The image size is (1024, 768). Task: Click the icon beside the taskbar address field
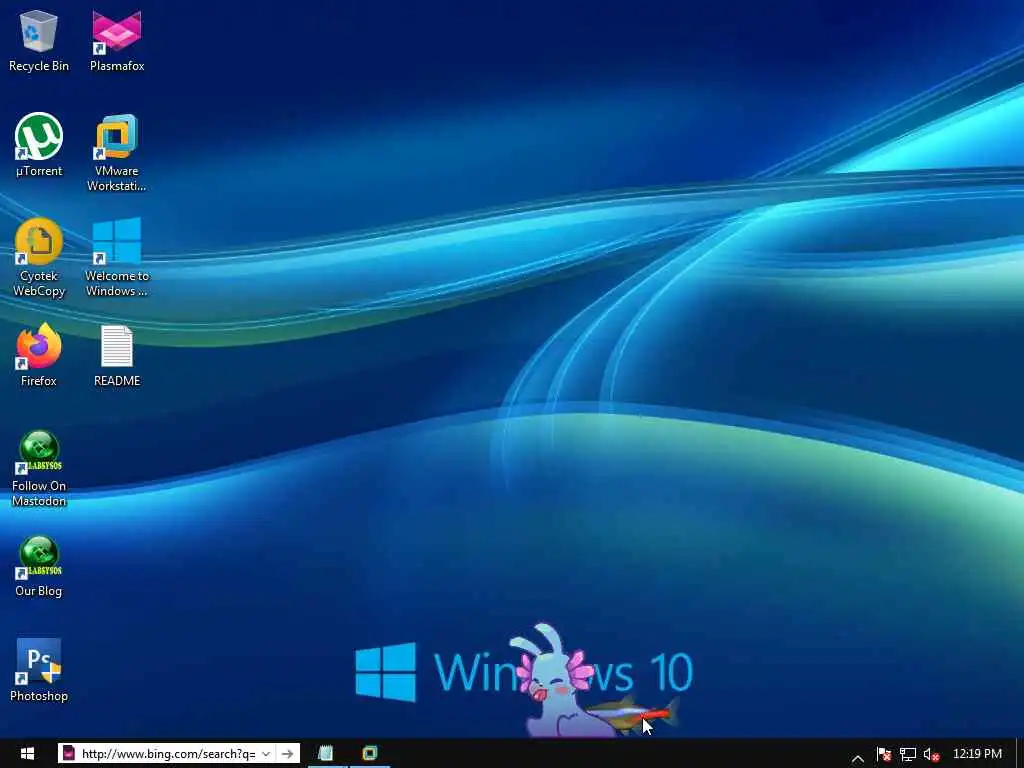coord(68,754)
